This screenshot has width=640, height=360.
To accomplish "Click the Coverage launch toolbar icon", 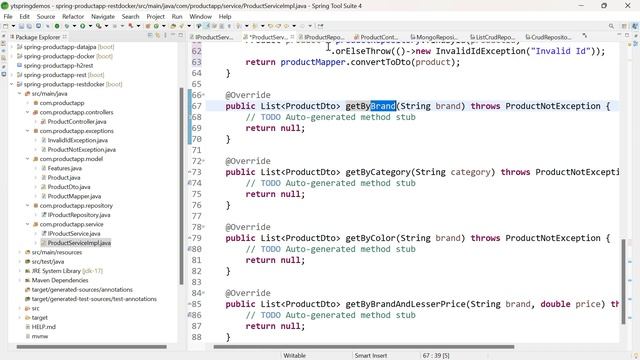I will click(x=98, y=26).
